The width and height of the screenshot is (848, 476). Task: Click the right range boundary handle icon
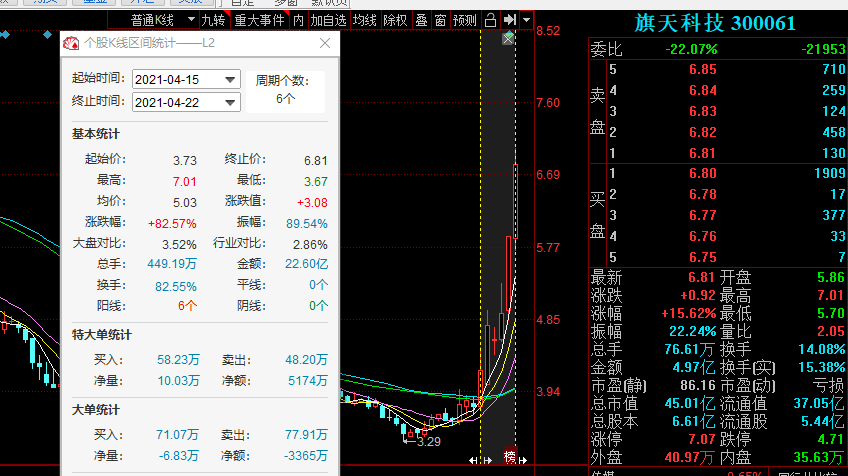[x=523, y=460]
